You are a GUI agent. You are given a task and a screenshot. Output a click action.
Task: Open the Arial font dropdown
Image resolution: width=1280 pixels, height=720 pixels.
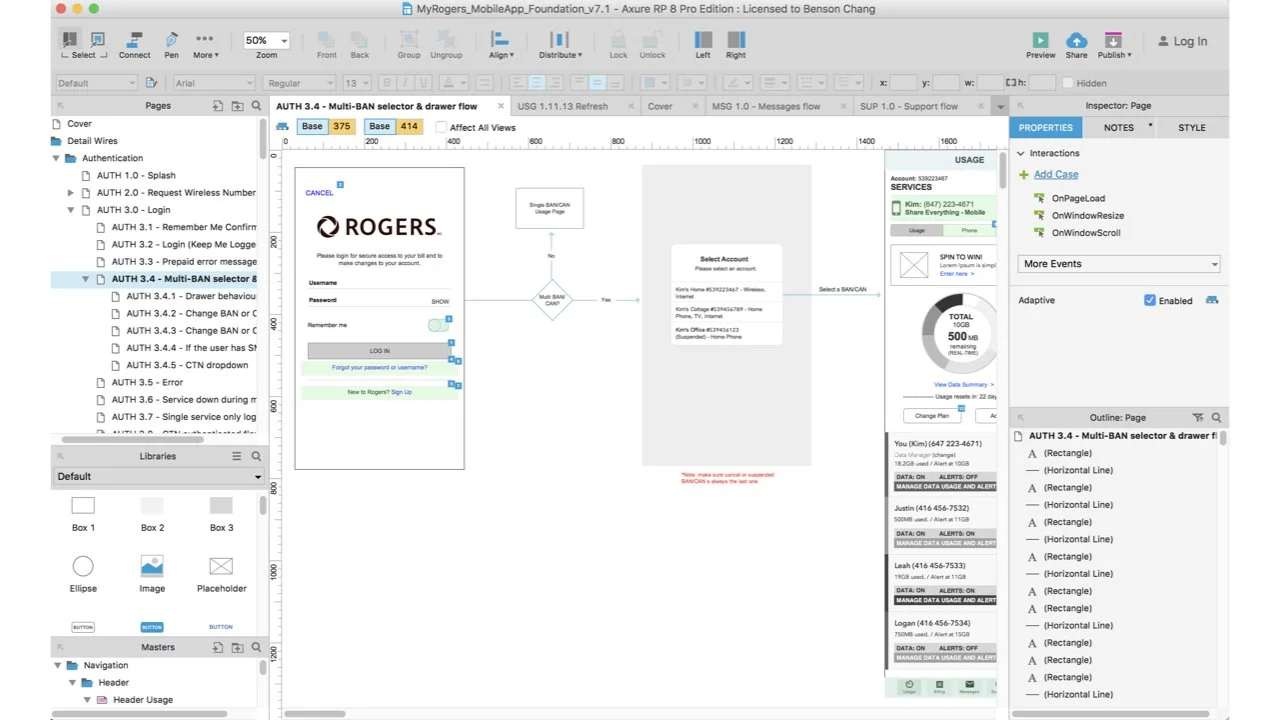click(214, 83)
